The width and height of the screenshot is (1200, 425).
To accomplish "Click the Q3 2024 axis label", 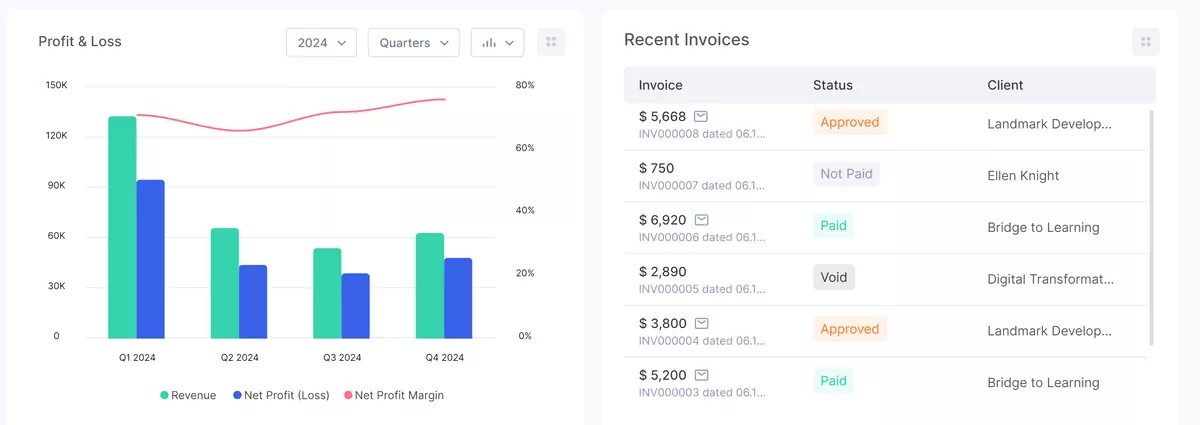I will click(342, 358).
